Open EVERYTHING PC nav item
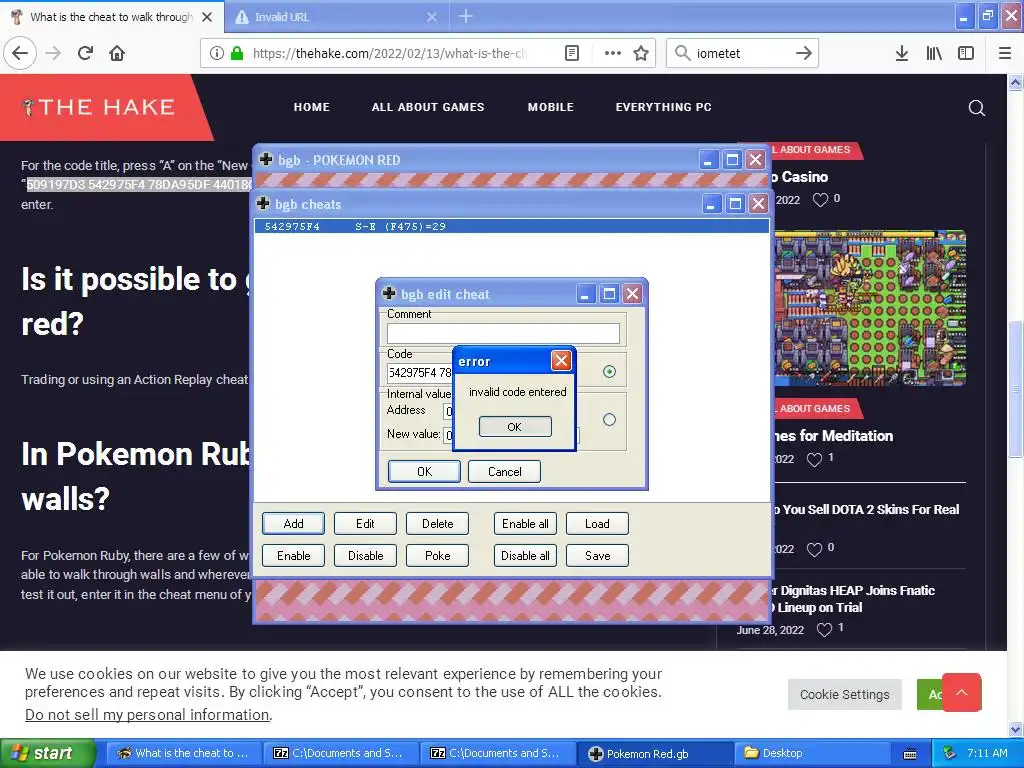 point(664,107)
